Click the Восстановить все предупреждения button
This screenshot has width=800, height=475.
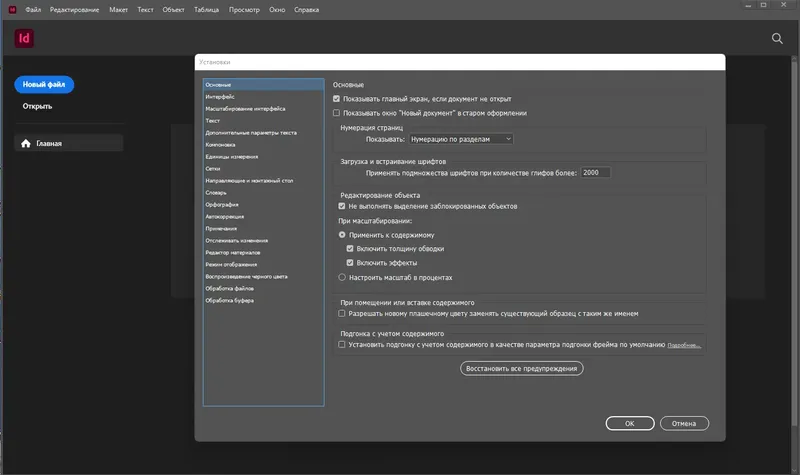pos(521,368)
